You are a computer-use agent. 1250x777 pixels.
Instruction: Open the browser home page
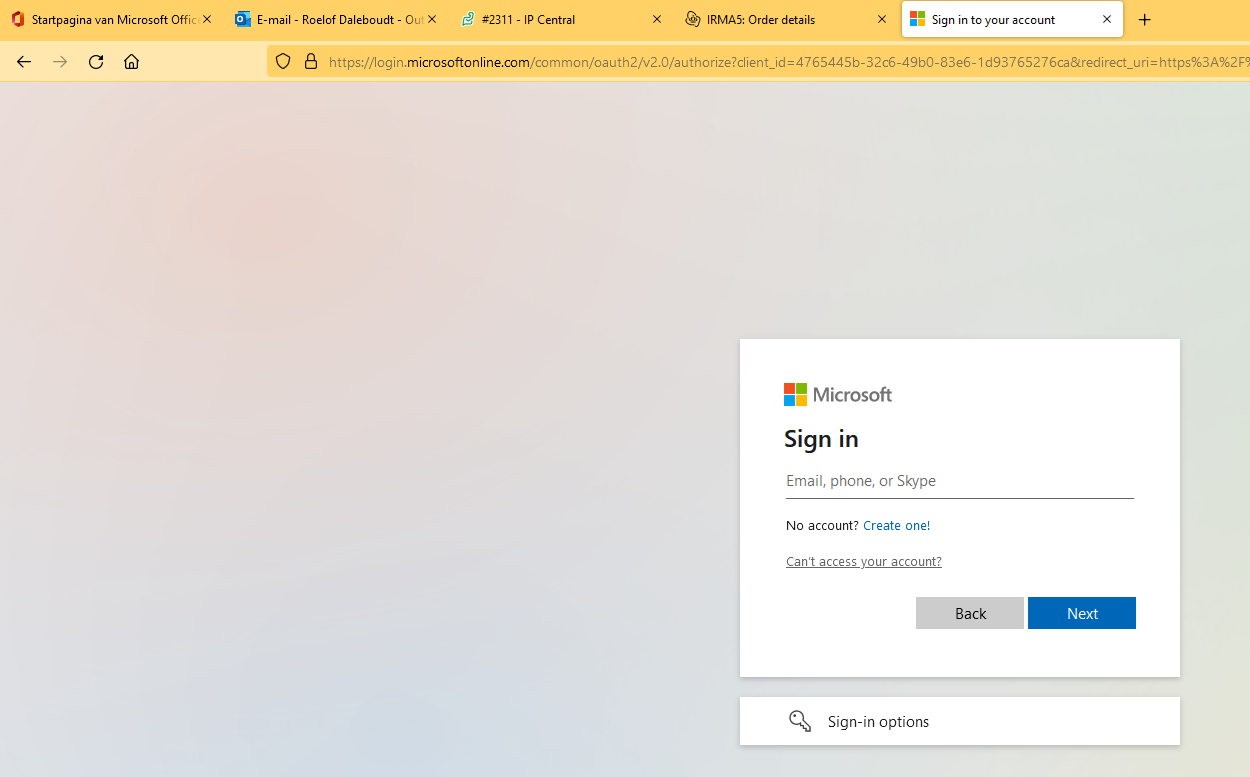tap(131, 62)
